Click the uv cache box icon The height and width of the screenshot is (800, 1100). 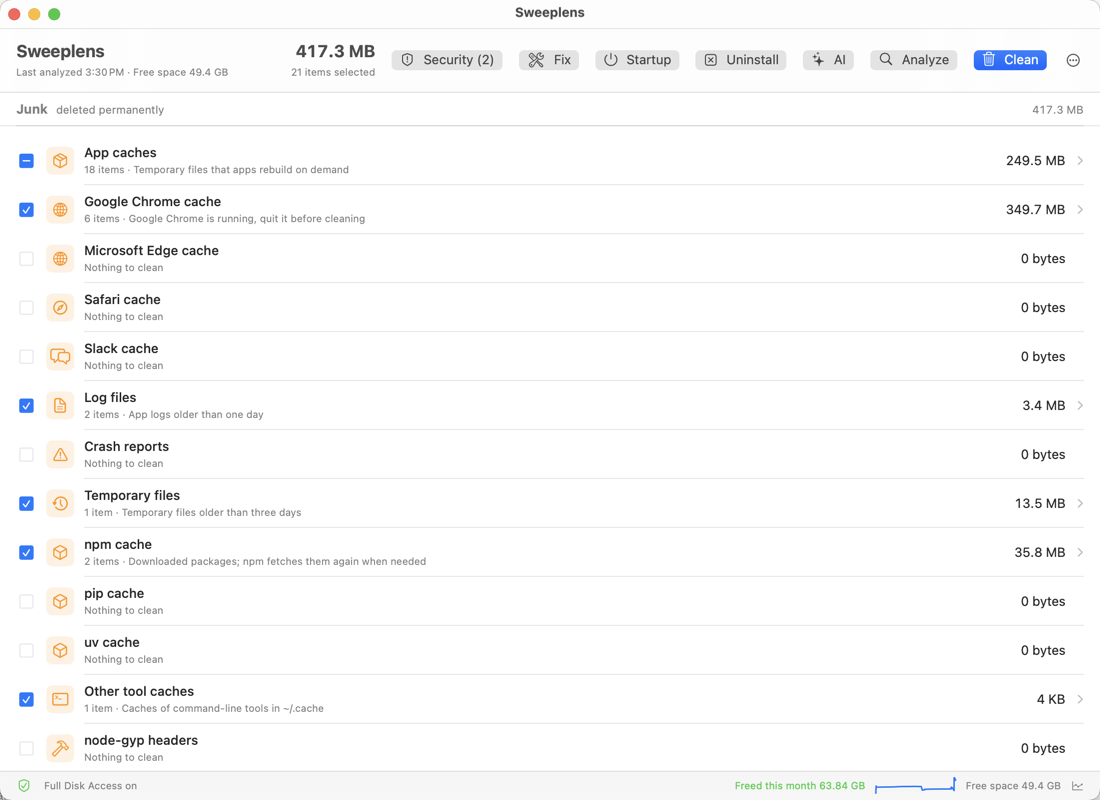(60, 651)
